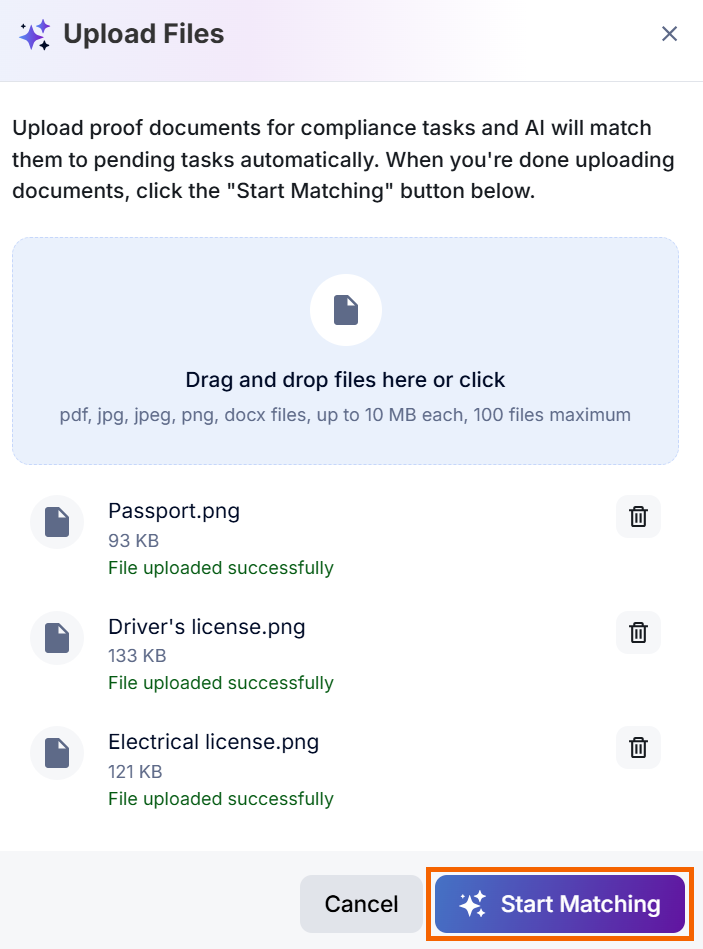This screenshot has height=949, width=703.
Task: Click the sparkle icon inside Start Matching button
Action: click(x=472, y=904)
